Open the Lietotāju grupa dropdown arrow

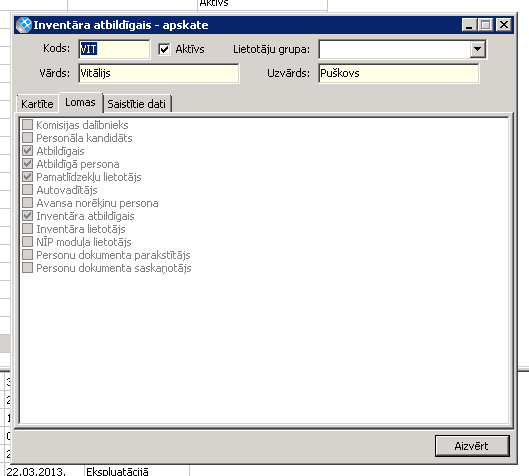click(477, 49)
